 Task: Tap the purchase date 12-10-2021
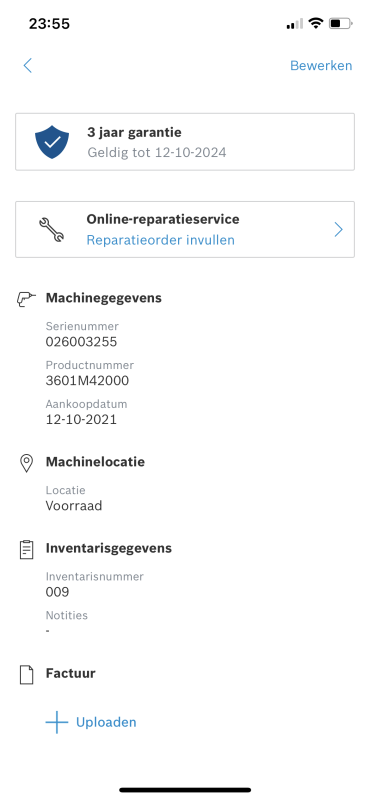[81, 419]
